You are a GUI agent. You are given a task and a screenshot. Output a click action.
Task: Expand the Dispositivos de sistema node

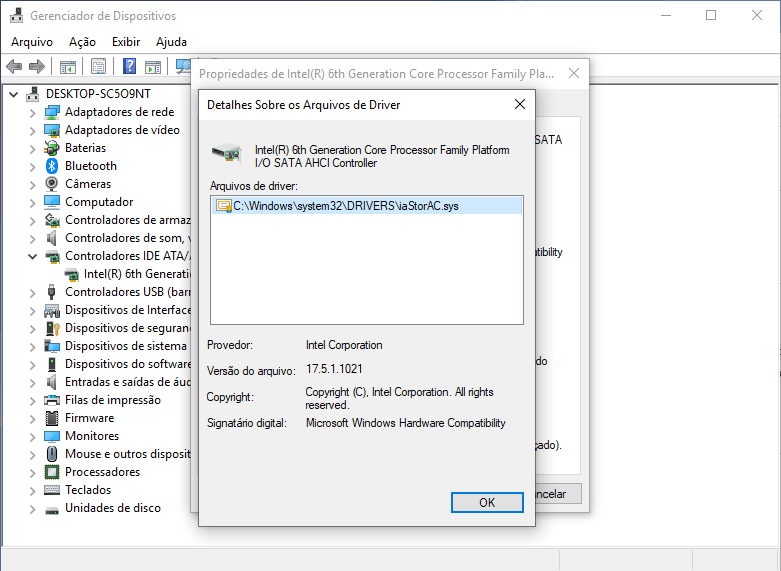32,347
